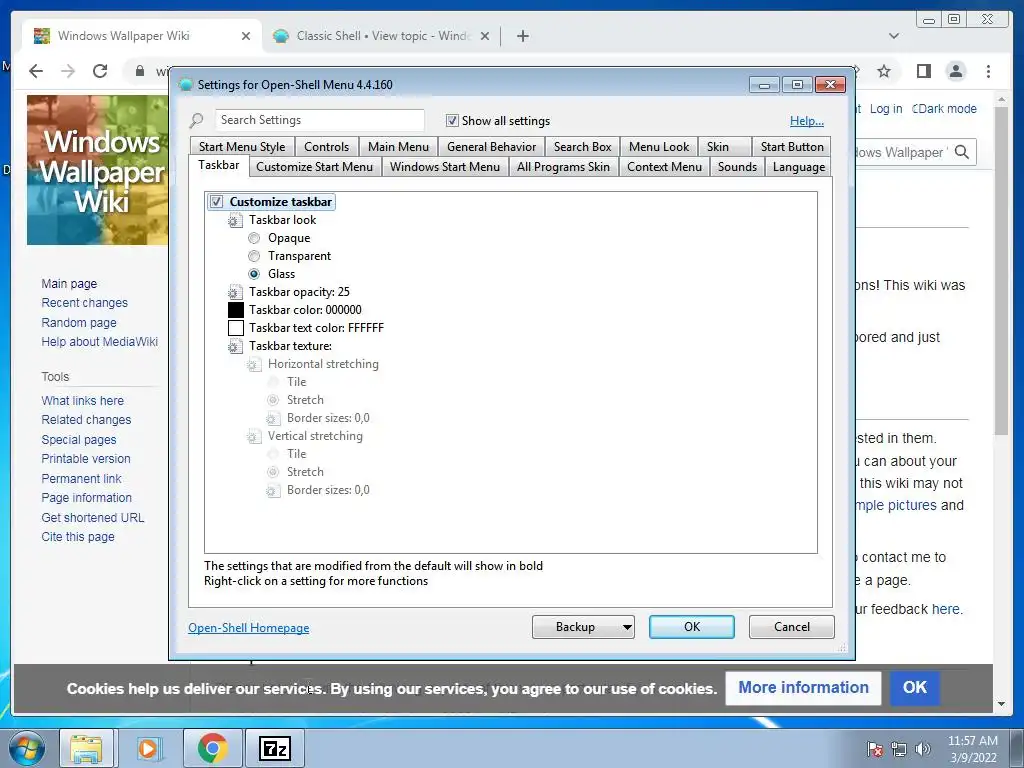The image size is (1024, 768).
Task: Open Chrome profile avatar
Action: 956,71
